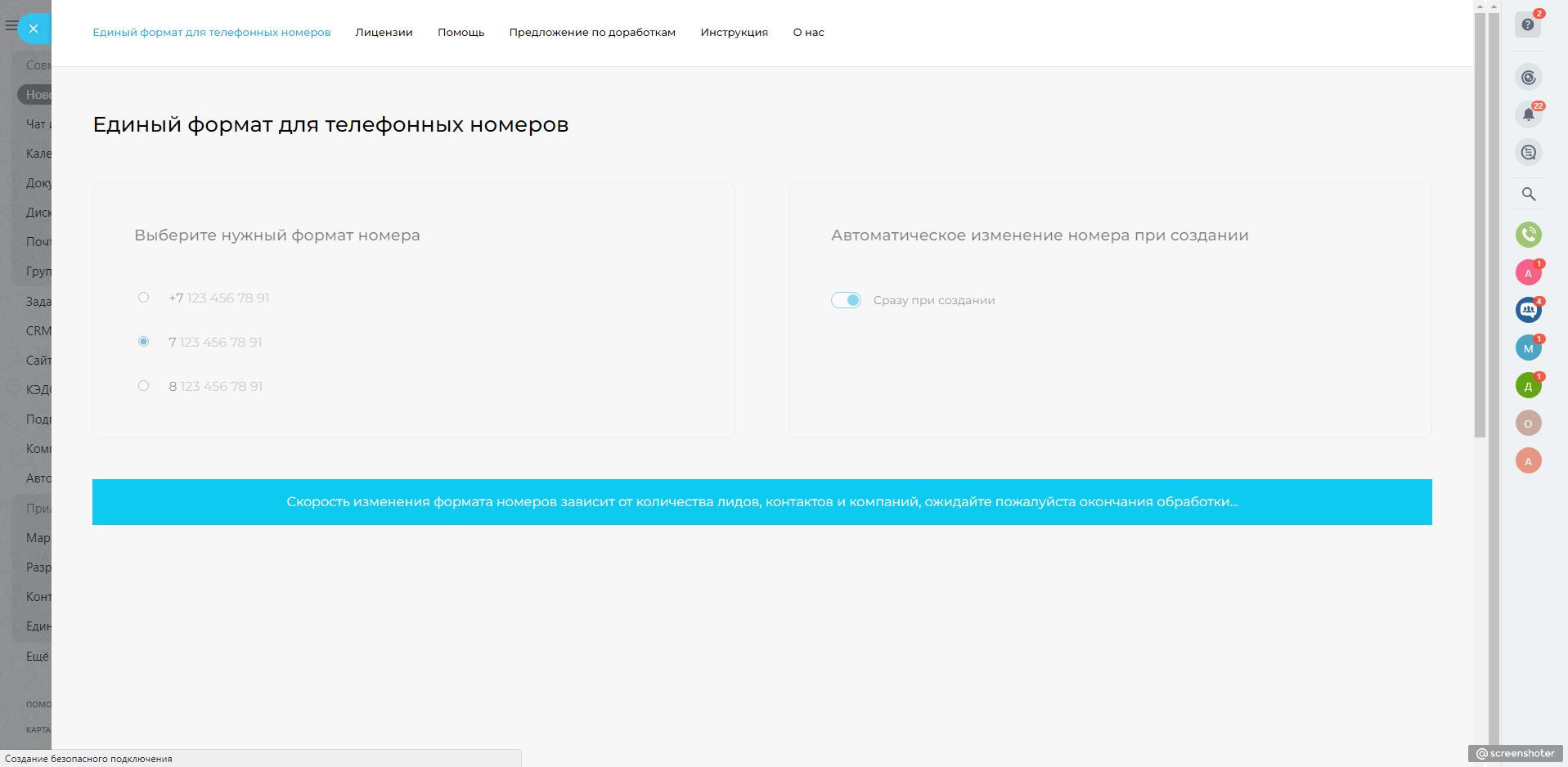Click the magnifier search icon
Viewport: 1568px width, 767px height.
1528,195
